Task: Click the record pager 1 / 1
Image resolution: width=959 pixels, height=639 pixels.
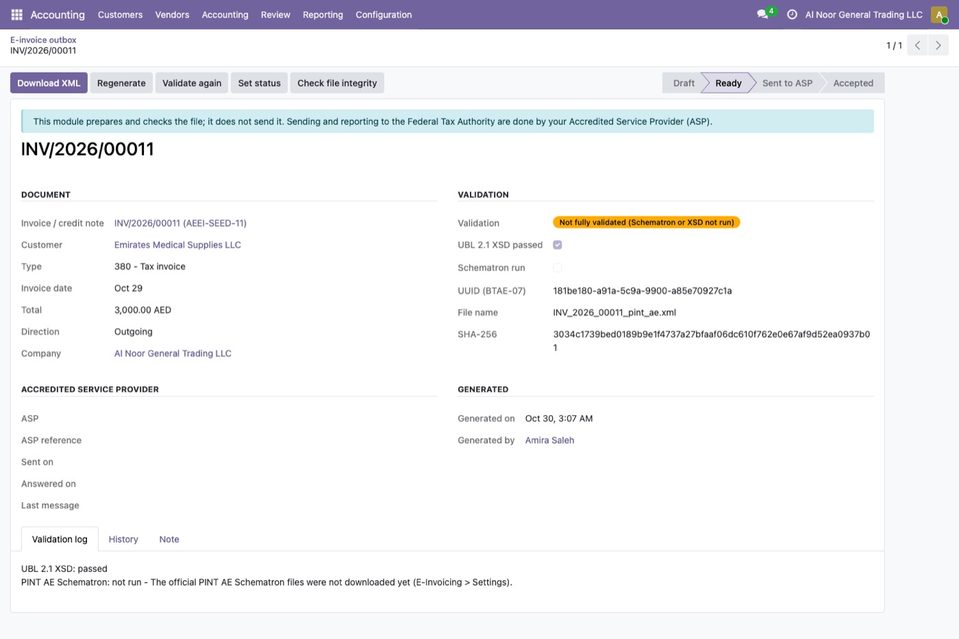Action: click(894, 45)
